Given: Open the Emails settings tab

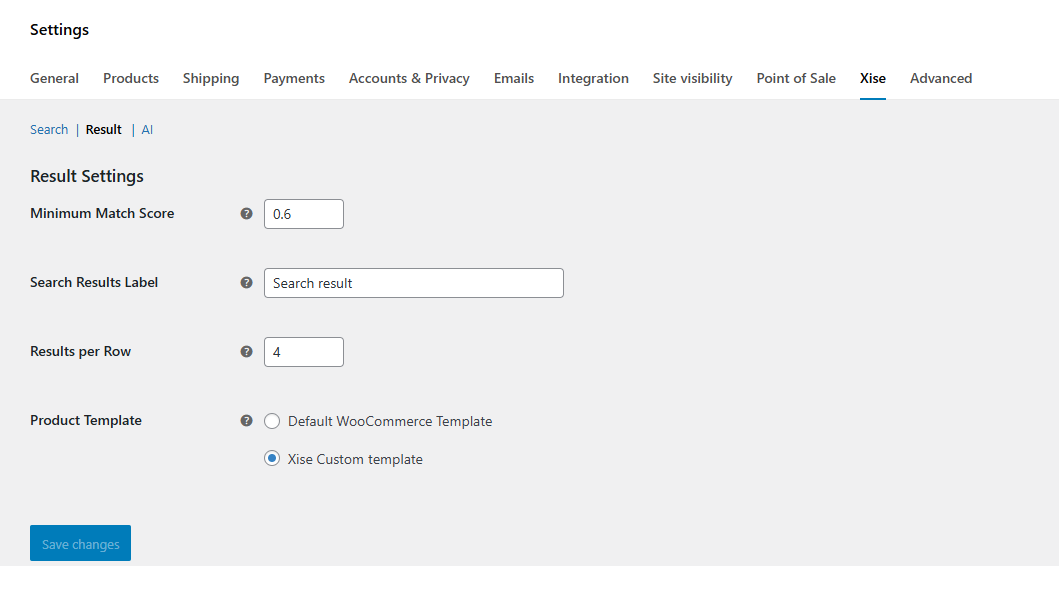Looking at the screenshot, I should [x=514, y=78].
